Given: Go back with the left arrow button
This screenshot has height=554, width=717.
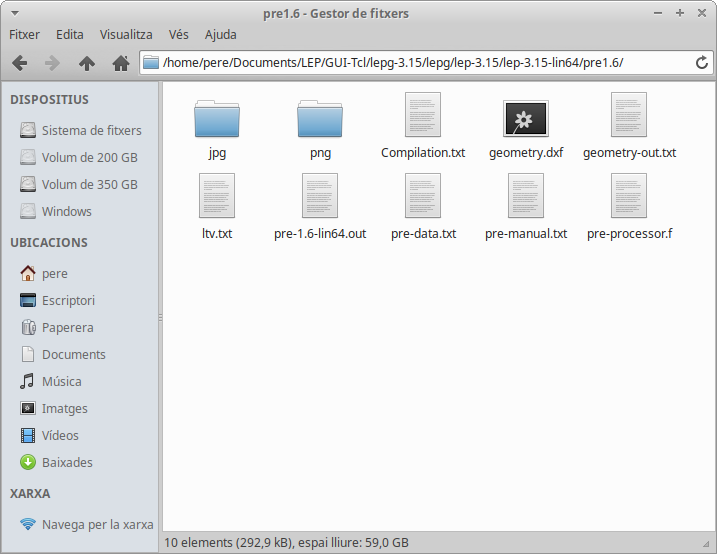Looking at the screenshot, I should coord(19,63).
